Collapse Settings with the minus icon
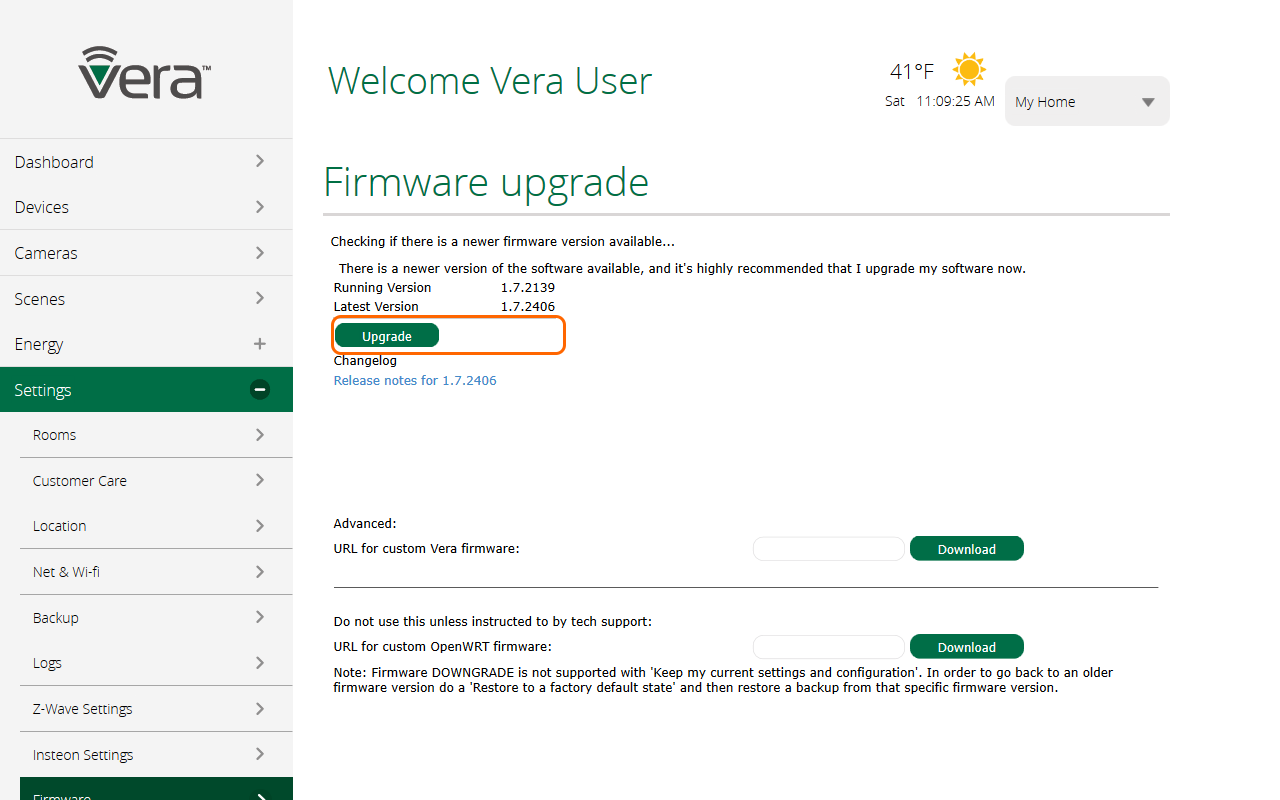This screenshot has height=800, width=1280. pyautogui.click(x=260, y=390)
